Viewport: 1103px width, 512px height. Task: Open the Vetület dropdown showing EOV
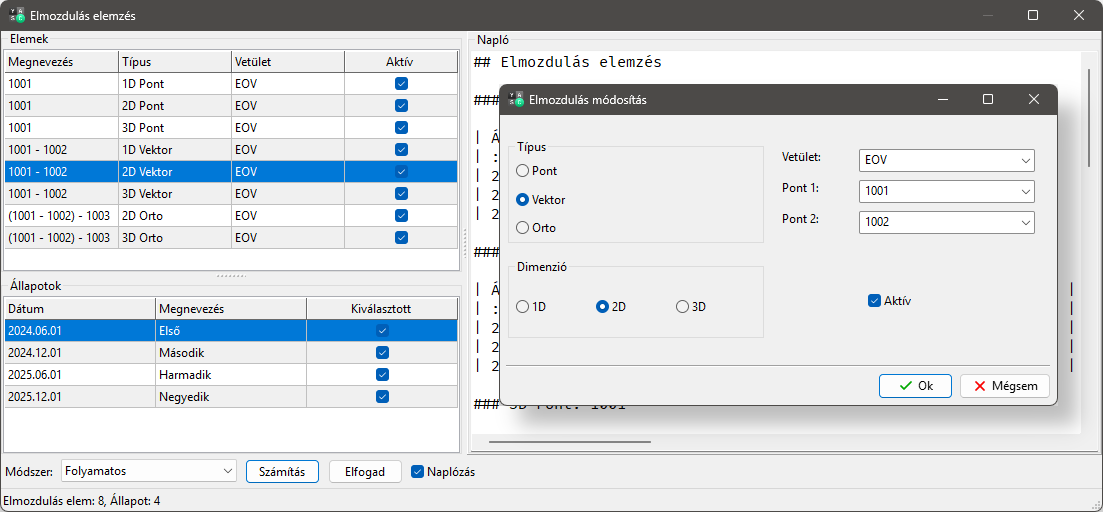[x=947, y=160]
